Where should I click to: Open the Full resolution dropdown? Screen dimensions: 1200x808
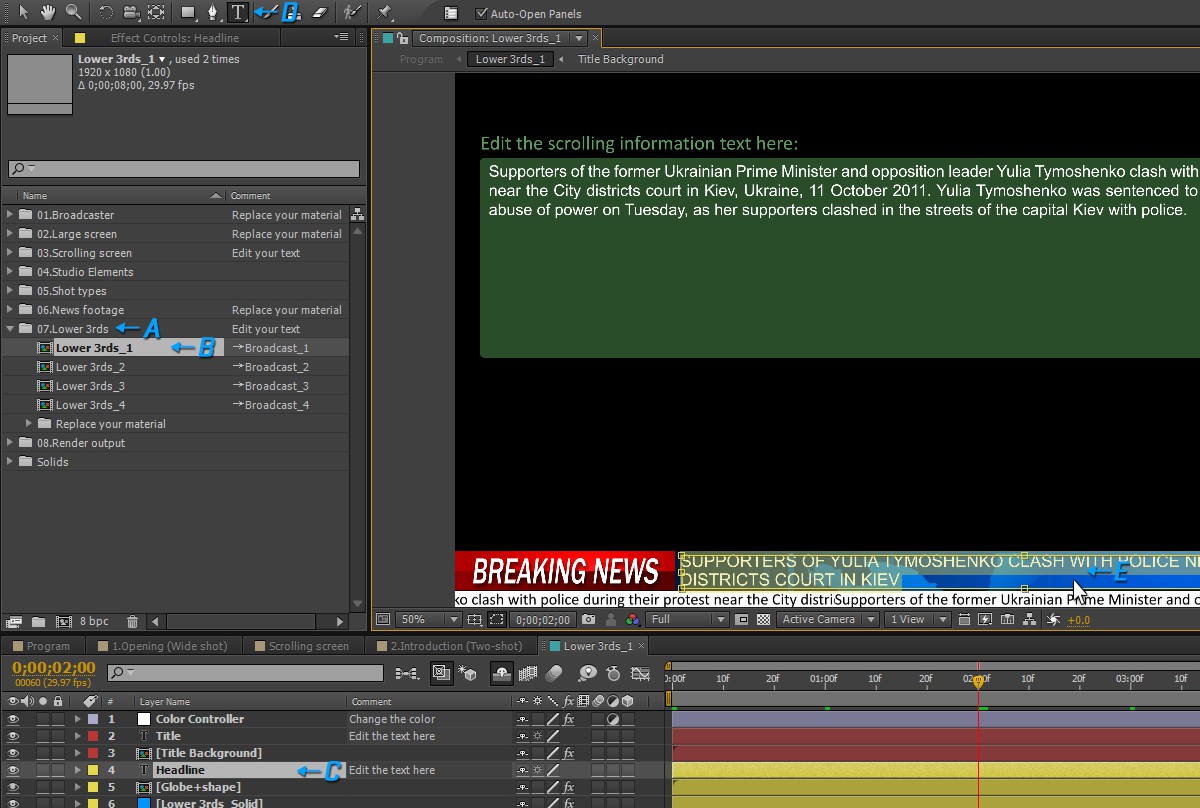686,618
